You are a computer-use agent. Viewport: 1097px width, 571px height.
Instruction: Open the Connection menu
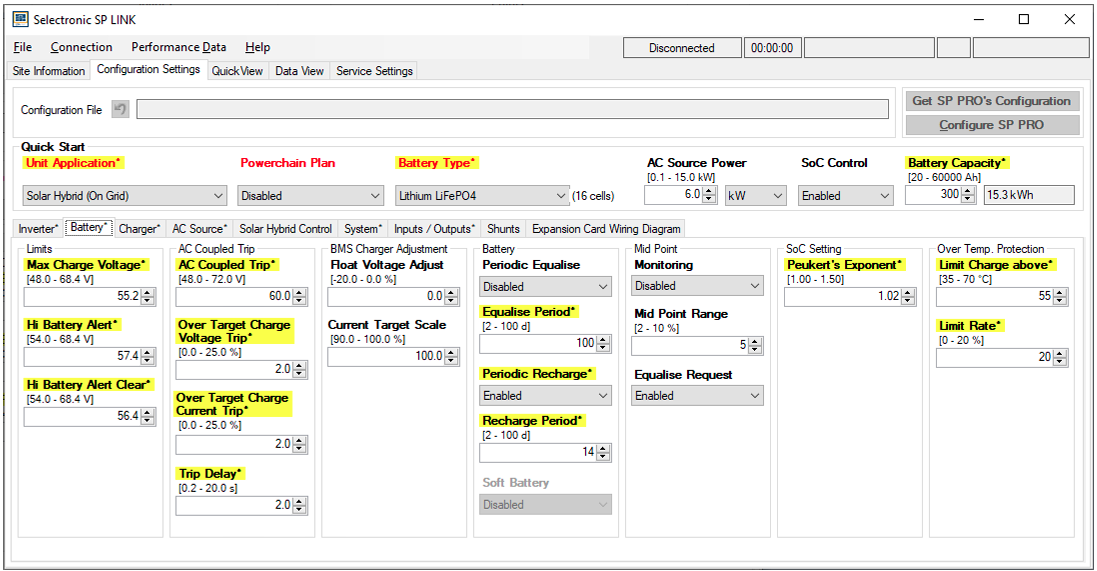(81, 47)
